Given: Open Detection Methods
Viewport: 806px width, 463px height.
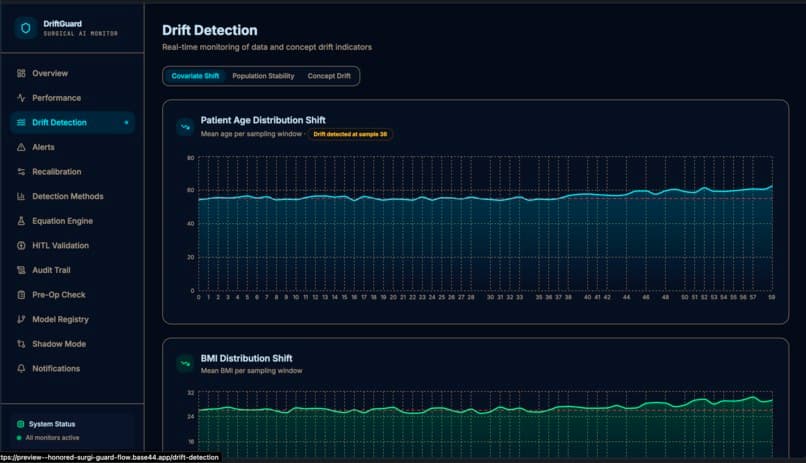Looking at the screenshot, I should pos(72,196).
